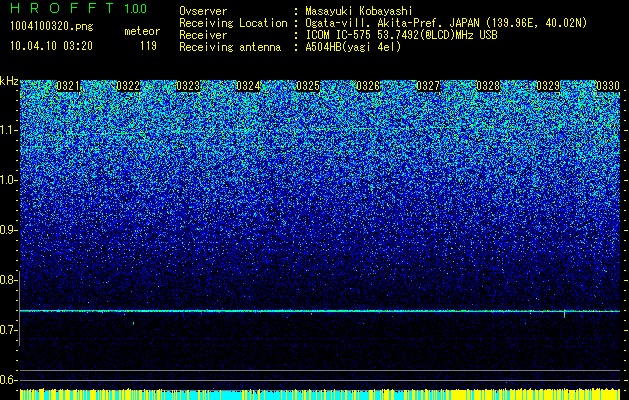Click the meteor count 119
The height and width of the screenshot is (400, 629).
click(148, 46)
